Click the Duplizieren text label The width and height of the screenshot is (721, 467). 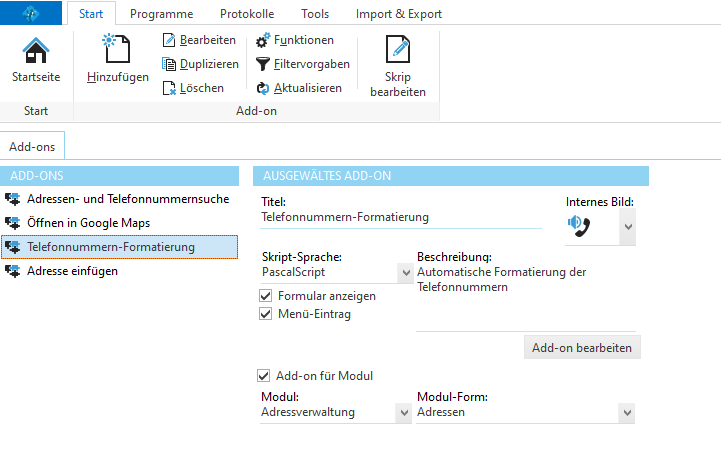click(209, 64)
